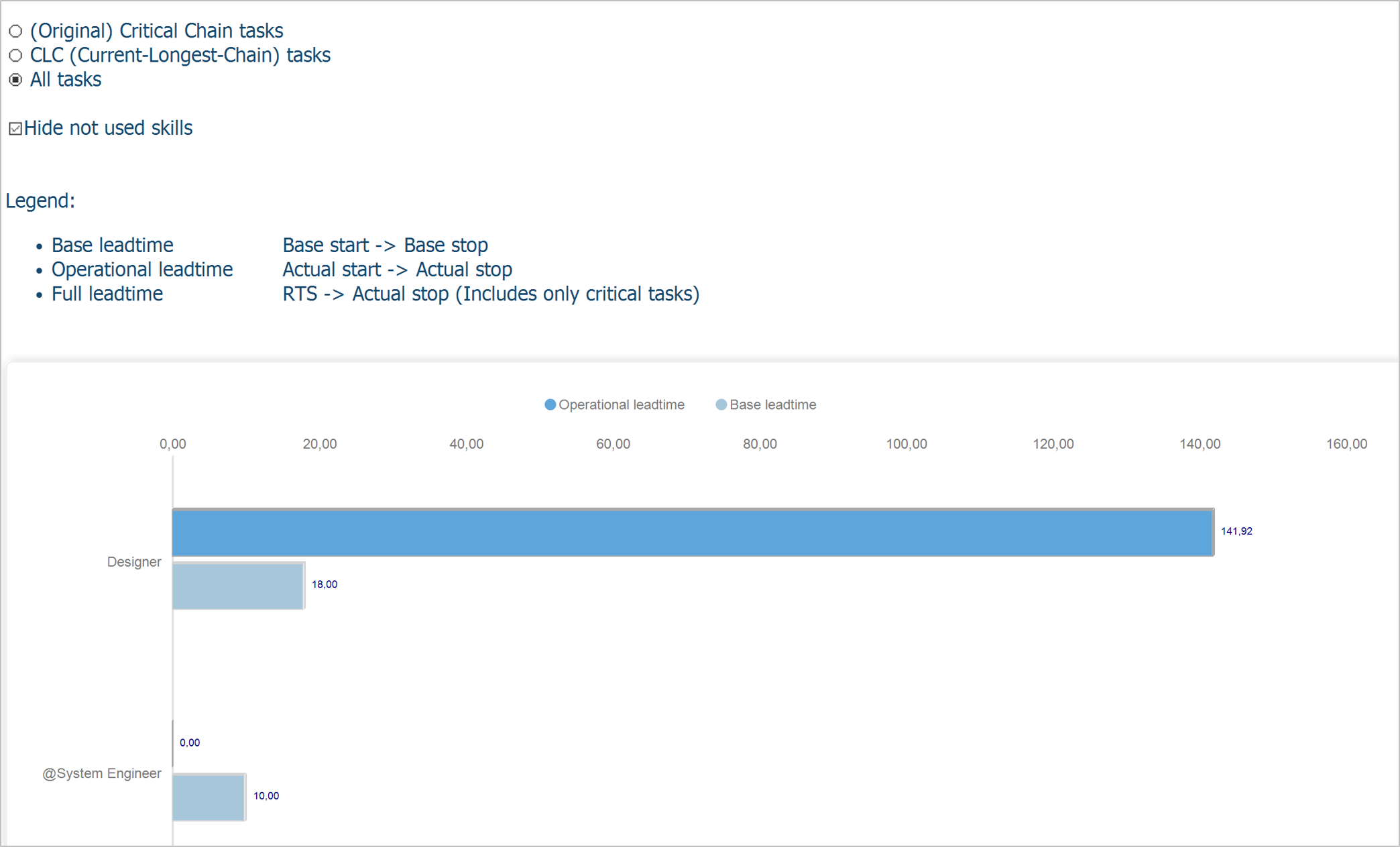
Task: Select the (Original) Critical Chain tasks radio
Action: [x=15, y=32]
